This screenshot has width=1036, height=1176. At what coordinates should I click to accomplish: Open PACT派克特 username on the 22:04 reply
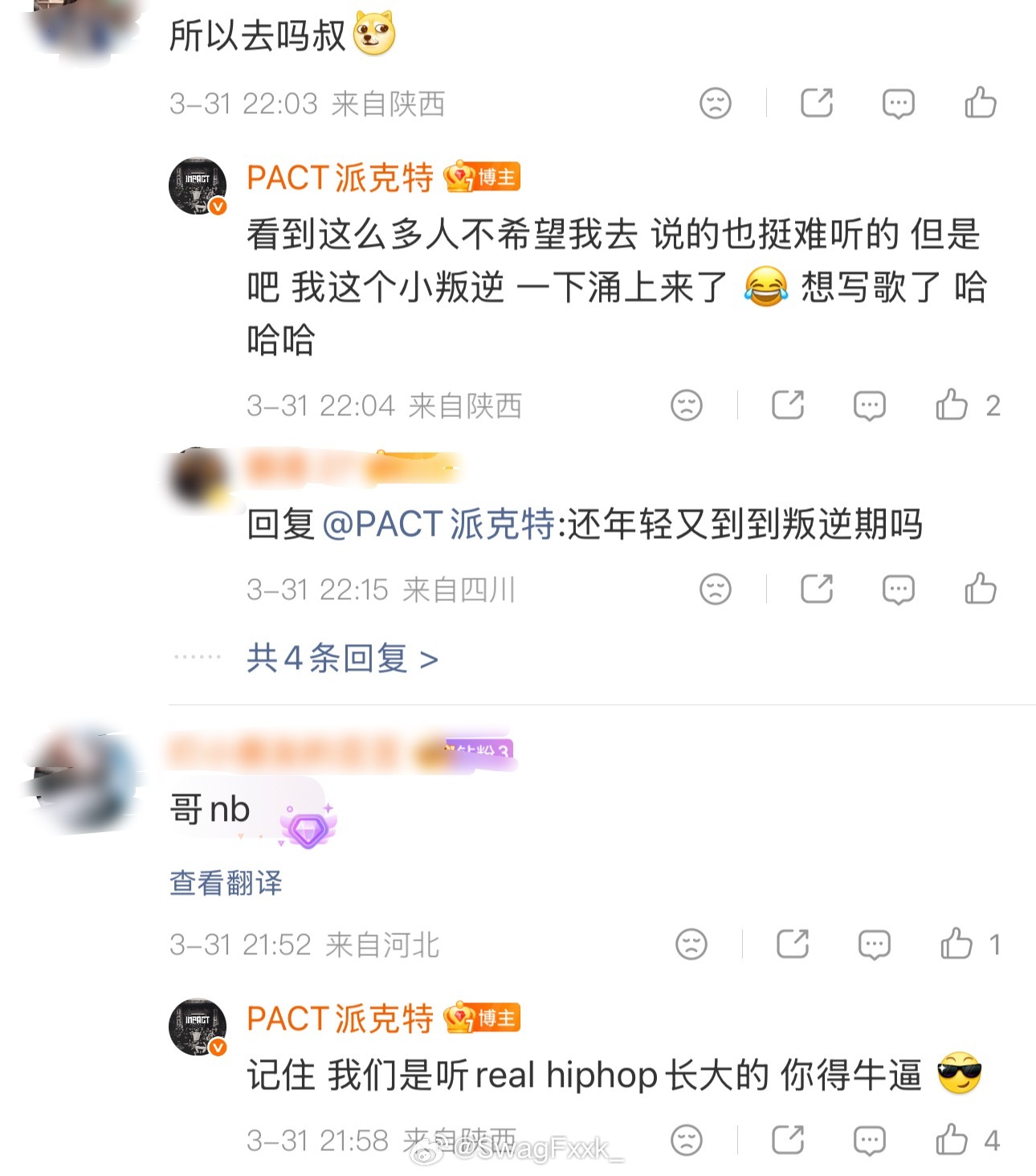coord(340,178)
